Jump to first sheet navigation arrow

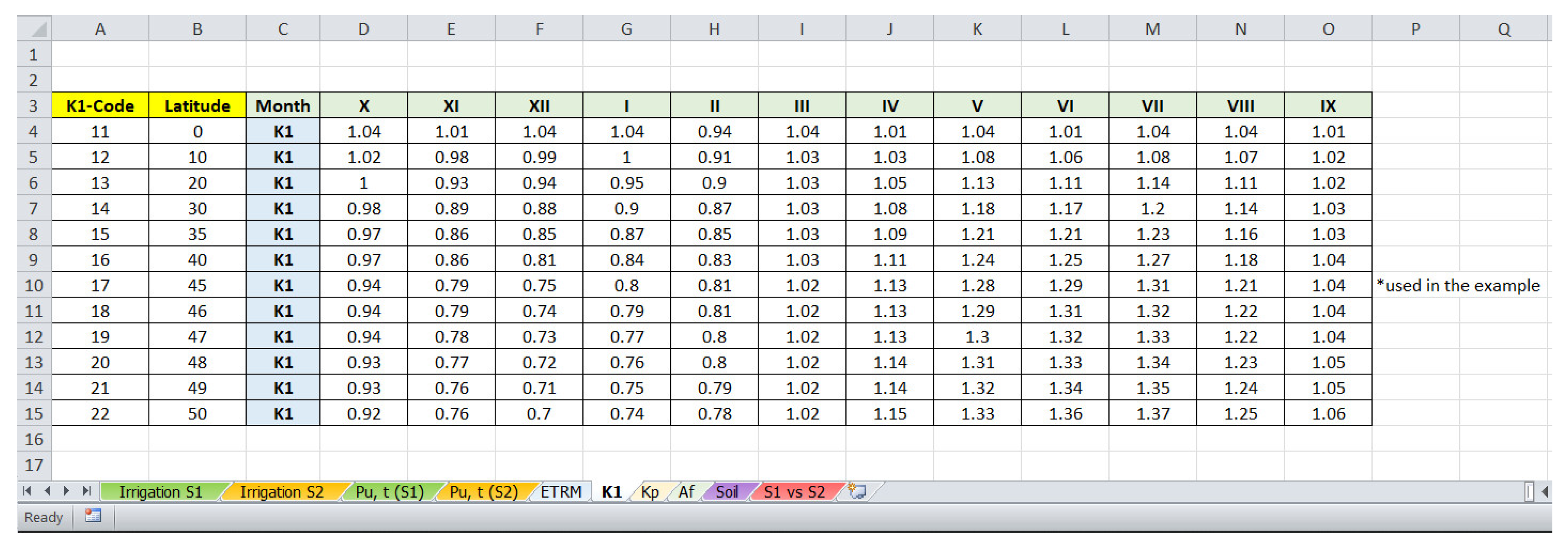coord(27,491)
